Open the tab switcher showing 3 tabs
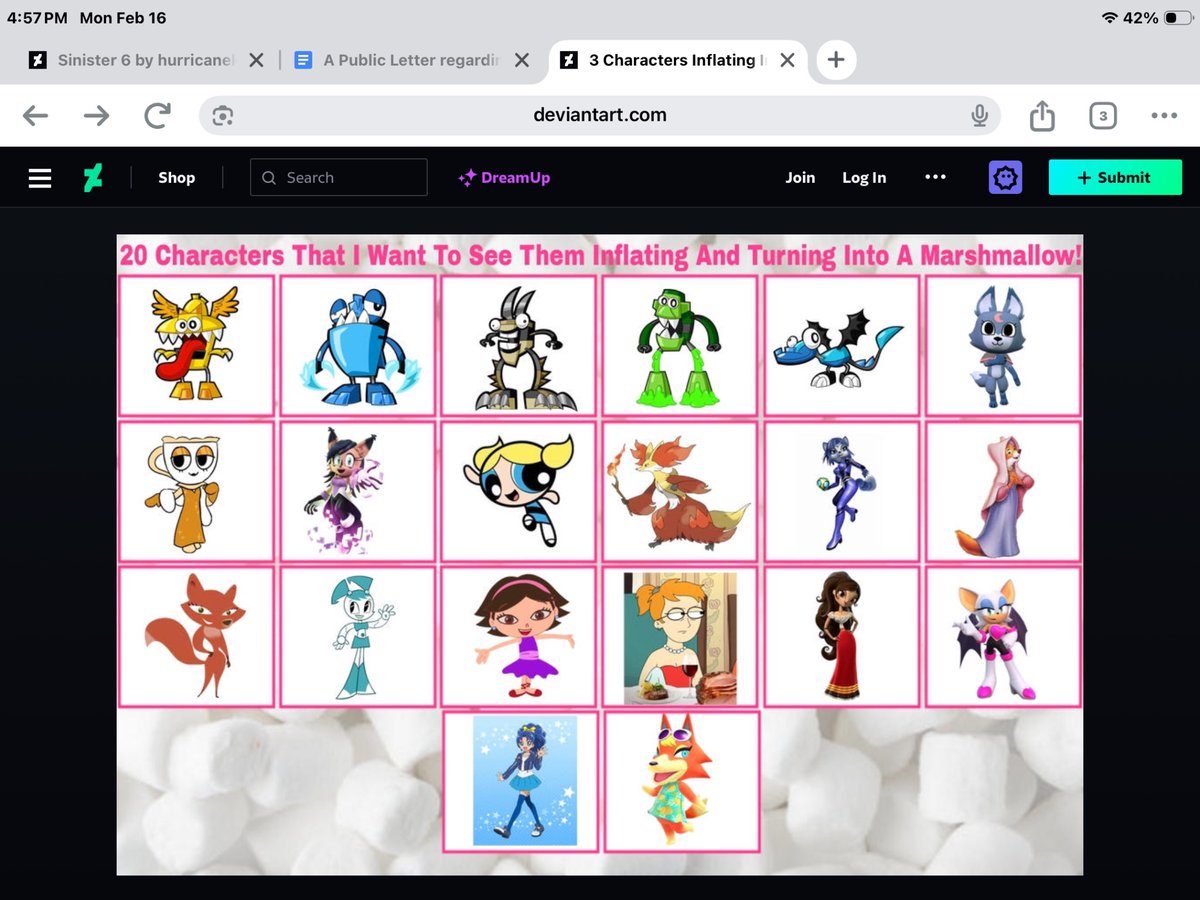1200x900 pixels. [x=1102, y=116]
